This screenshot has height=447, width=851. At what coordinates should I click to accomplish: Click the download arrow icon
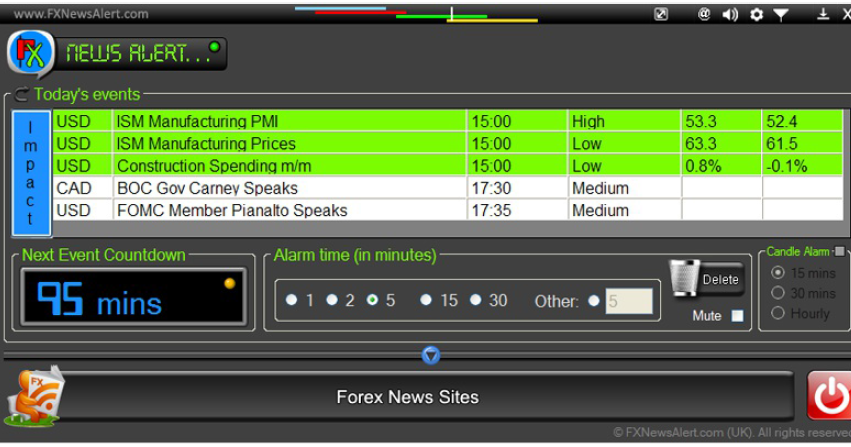(823, 14)
